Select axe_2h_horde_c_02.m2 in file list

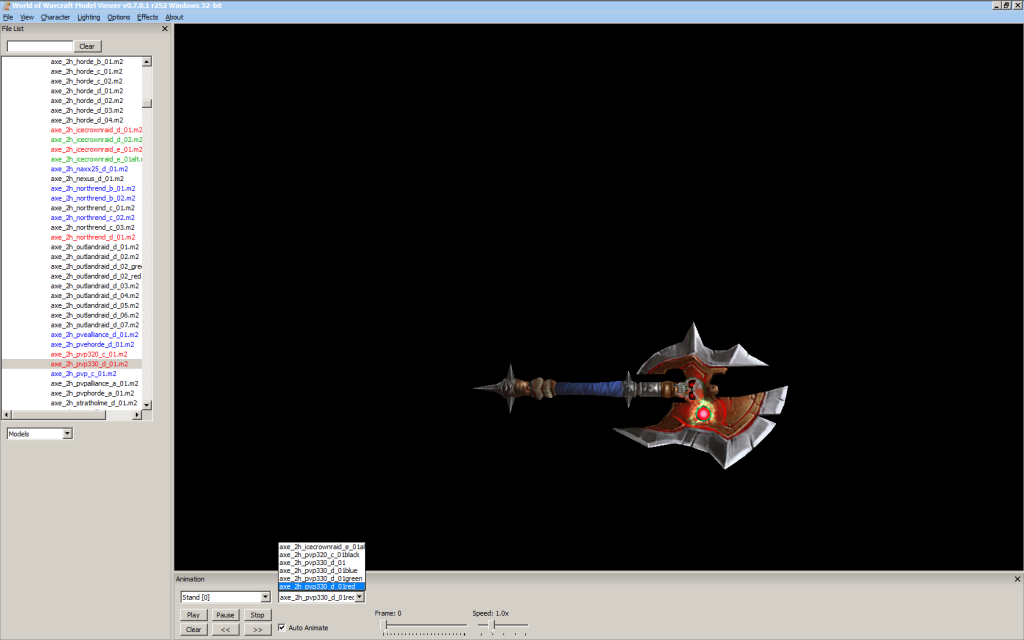pyautogui.click(x=86, y=81)
